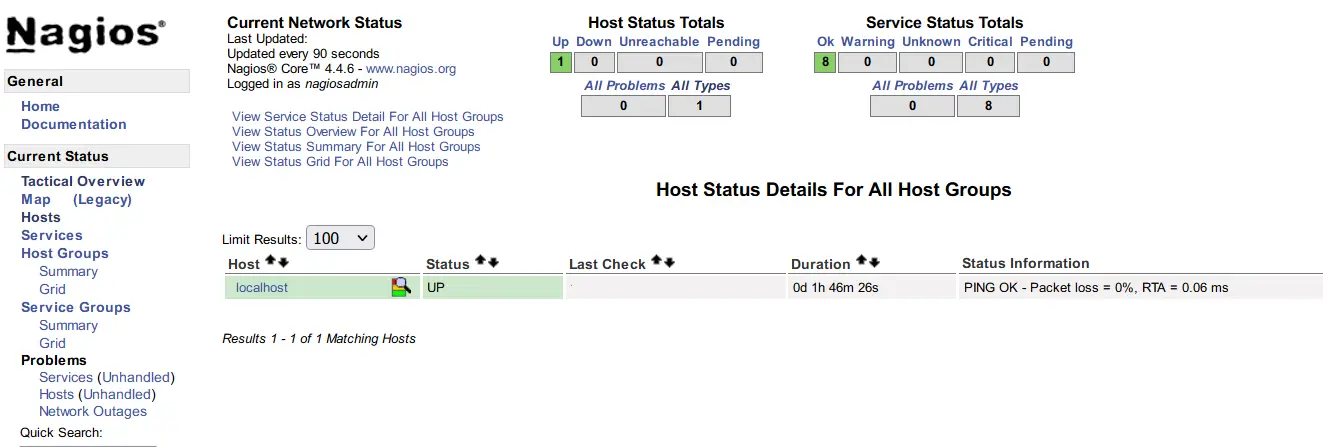View Status Grid For All Host Groups
The width and height of the screenshot is (1323, 447).
(x=340, y=162)
